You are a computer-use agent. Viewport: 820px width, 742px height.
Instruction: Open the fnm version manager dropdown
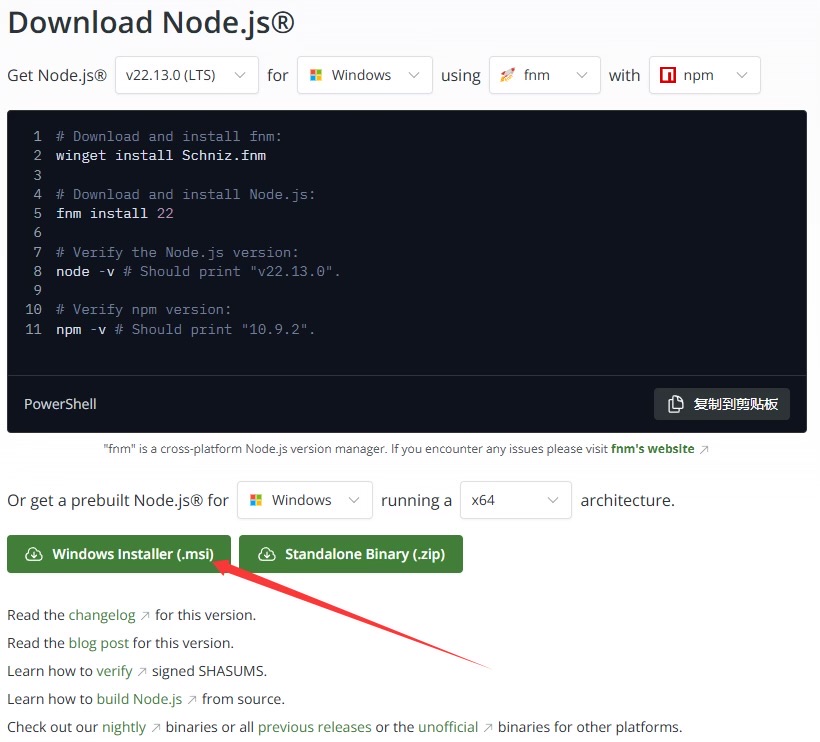point(544,75)
